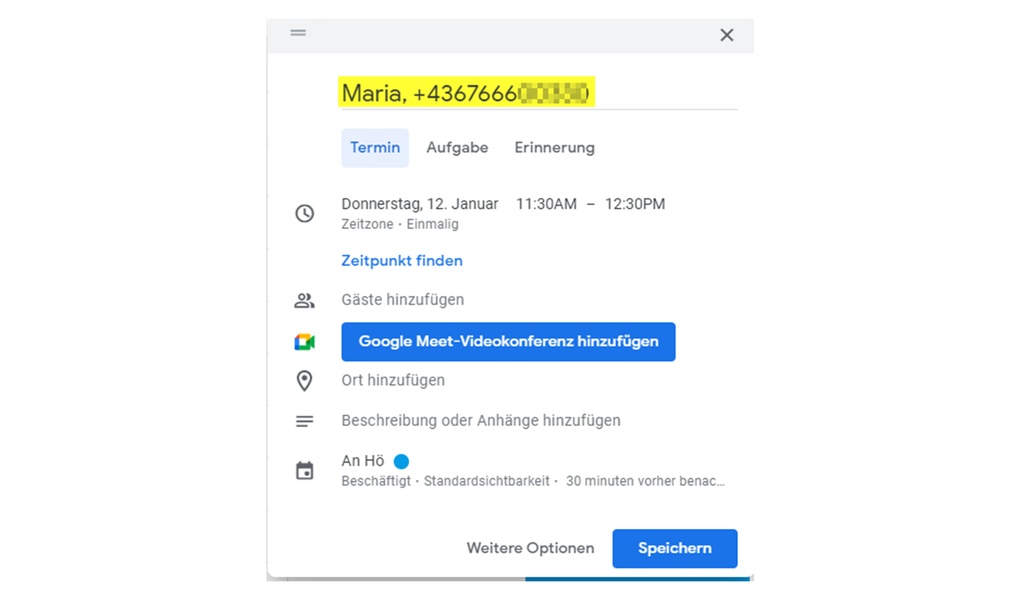This screenshot has width=1021, height=600.
Task: Add Beschreibung oder Anhänge
Action: (481, 421)
